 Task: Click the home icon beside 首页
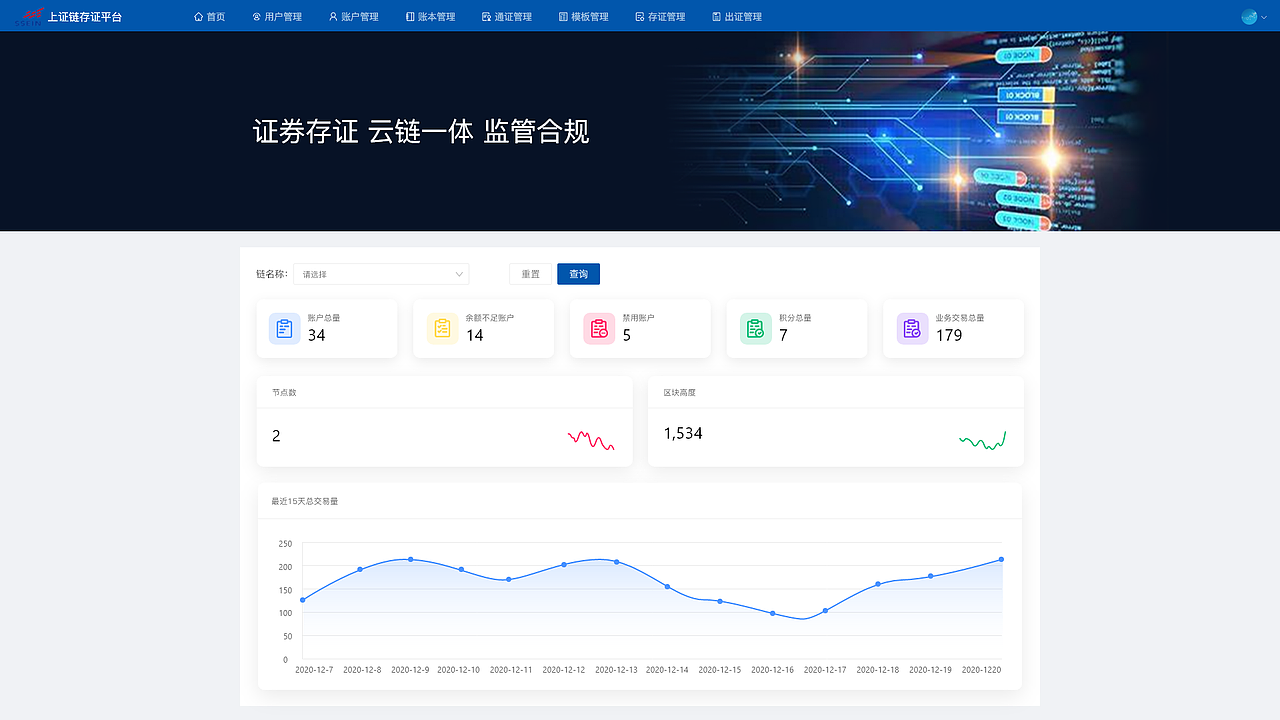198,17
